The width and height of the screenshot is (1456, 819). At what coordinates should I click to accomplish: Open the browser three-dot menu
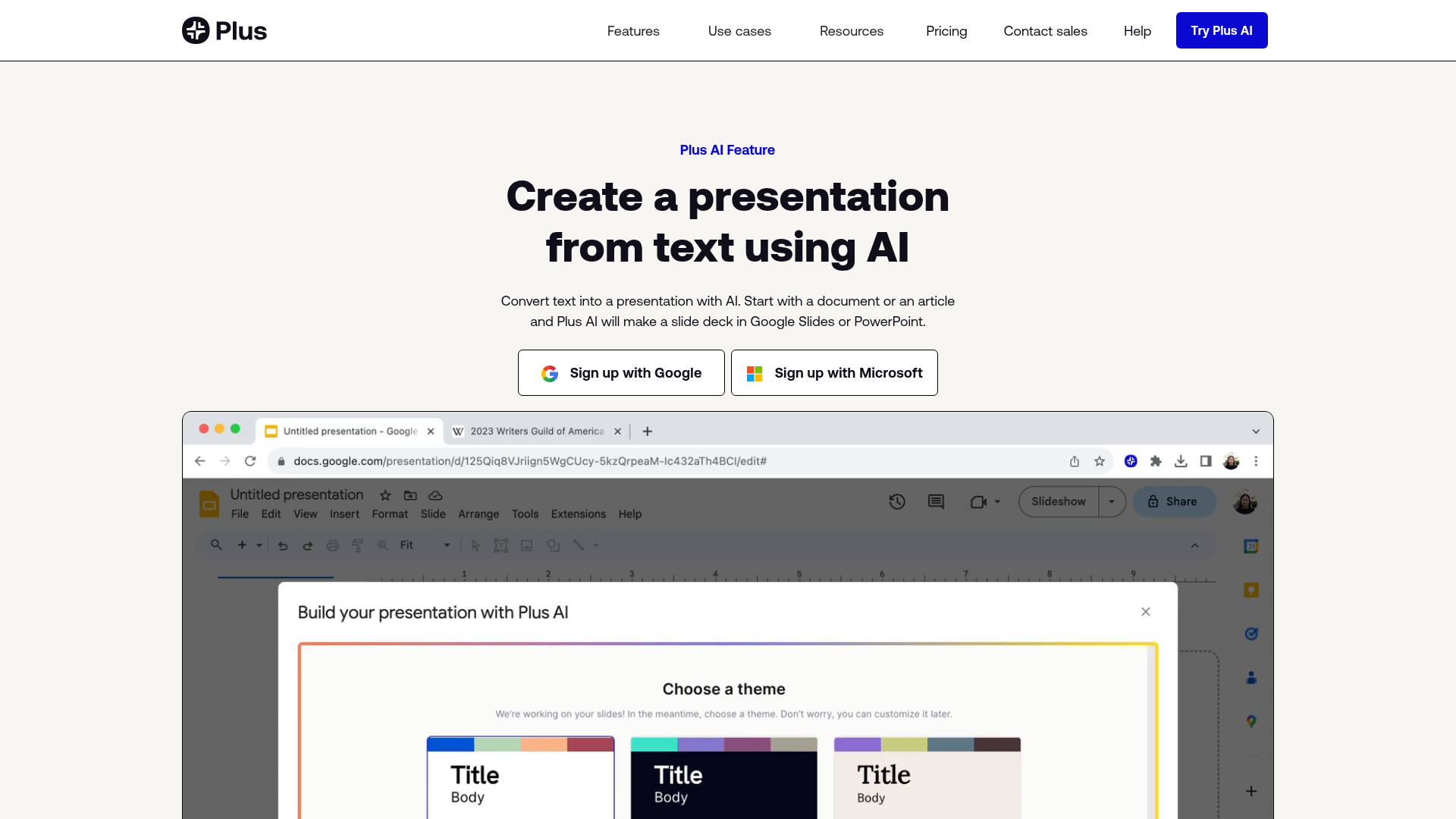click(1256, 461)
